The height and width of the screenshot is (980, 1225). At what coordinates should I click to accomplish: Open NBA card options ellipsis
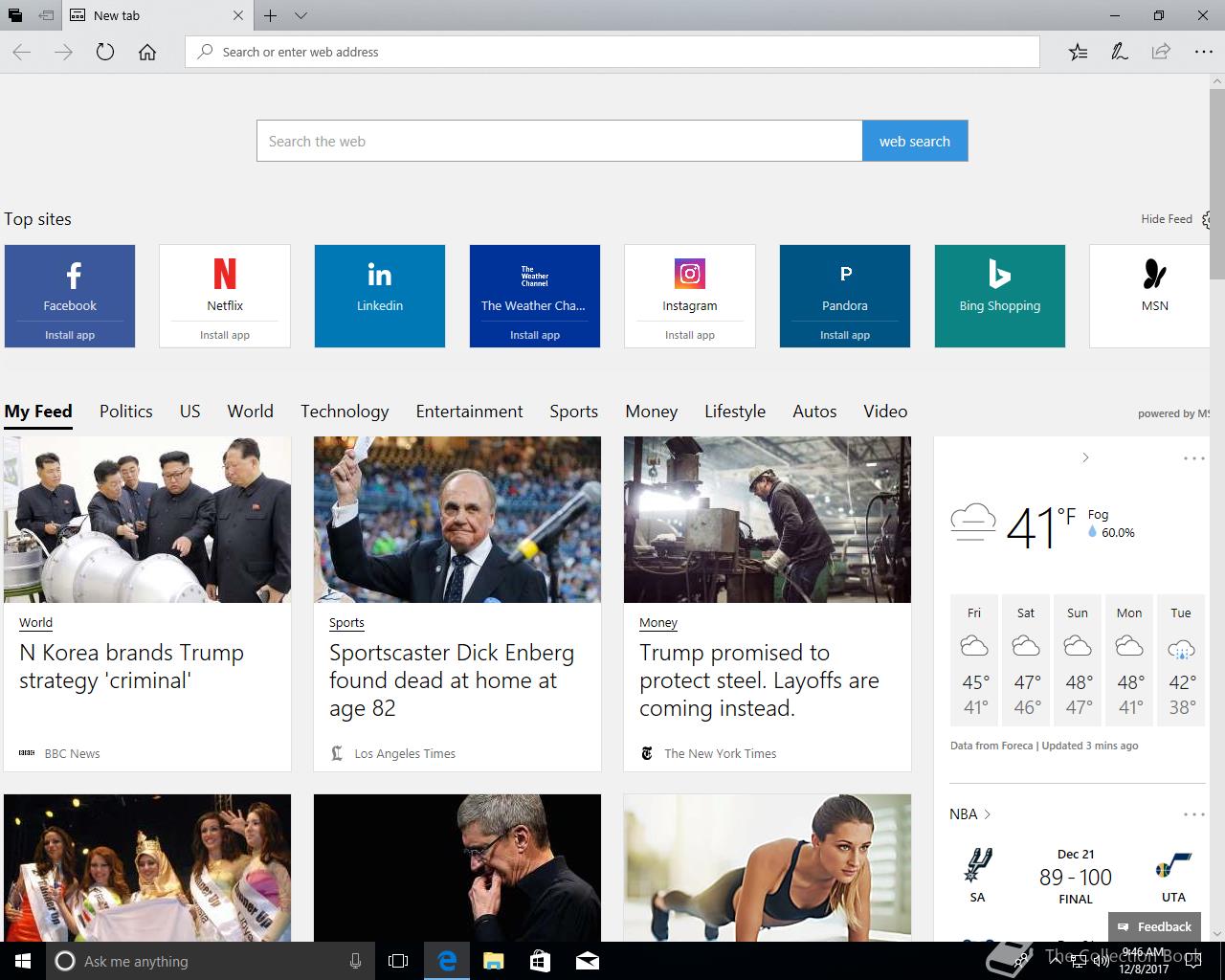(x=1194, y=814)
